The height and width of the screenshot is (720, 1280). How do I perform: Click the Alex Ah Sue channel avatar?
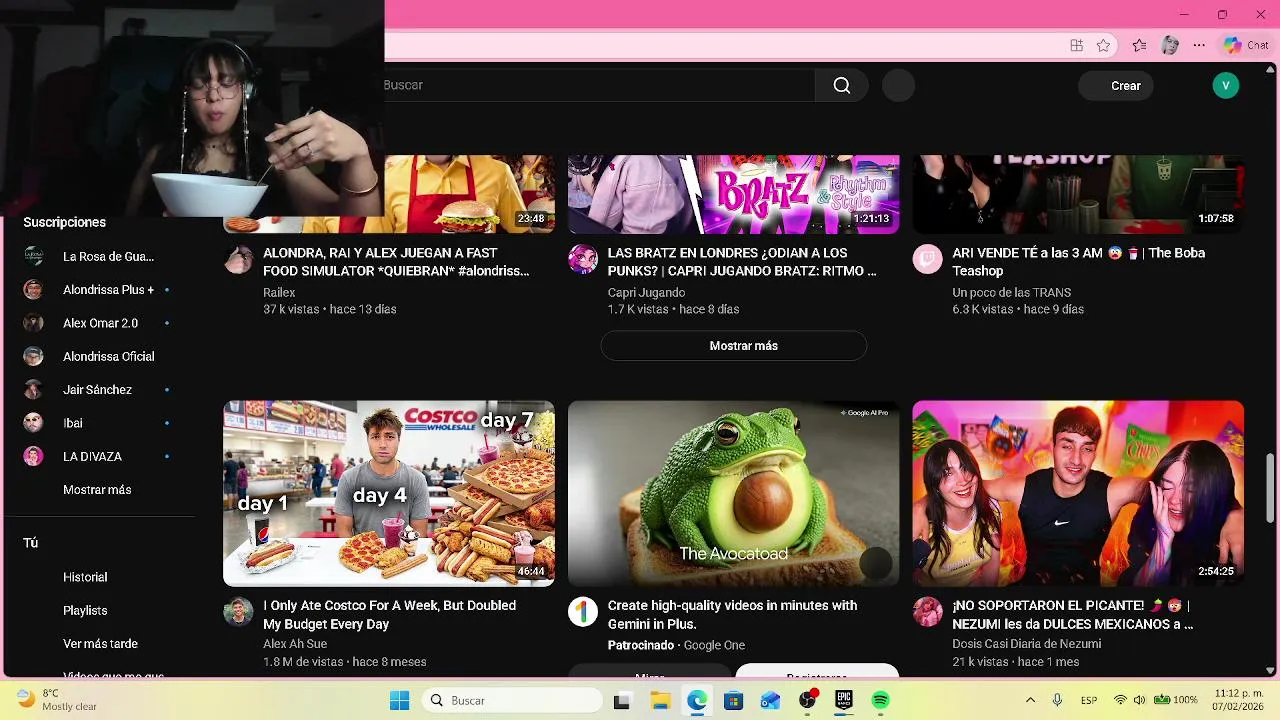click(238, 612)
